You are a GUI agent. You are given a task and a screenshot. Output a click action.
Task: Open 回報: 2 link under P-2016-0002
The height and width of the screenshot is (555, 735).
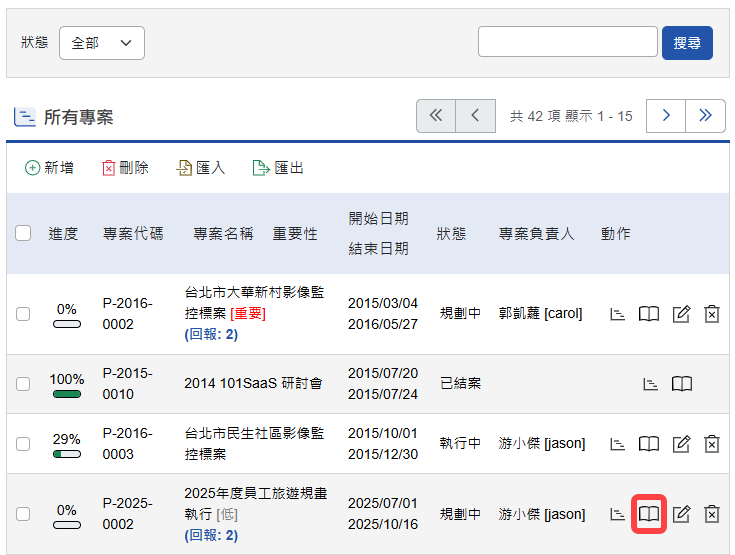coord(211,334)
